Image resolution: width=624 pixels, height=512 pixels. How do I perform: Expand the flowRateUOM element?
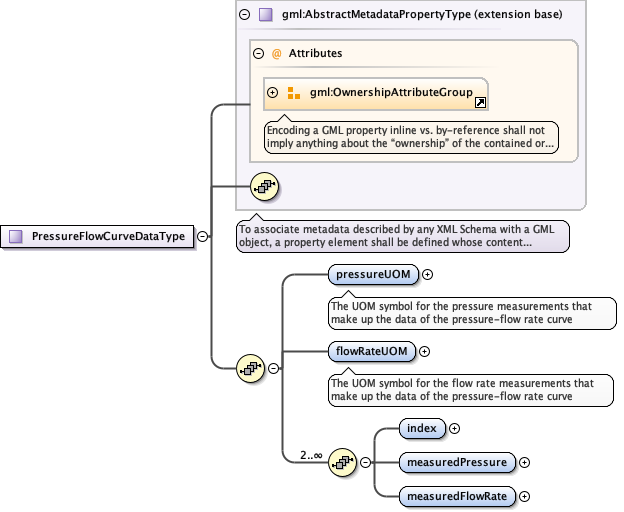pyautogui.click(x=424, y=351)
